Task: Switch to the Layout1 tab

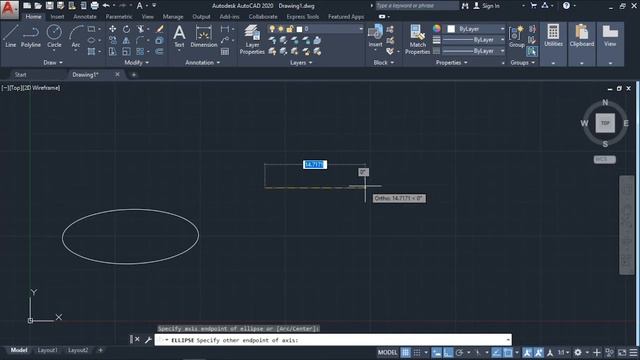Action: [47, 350]
